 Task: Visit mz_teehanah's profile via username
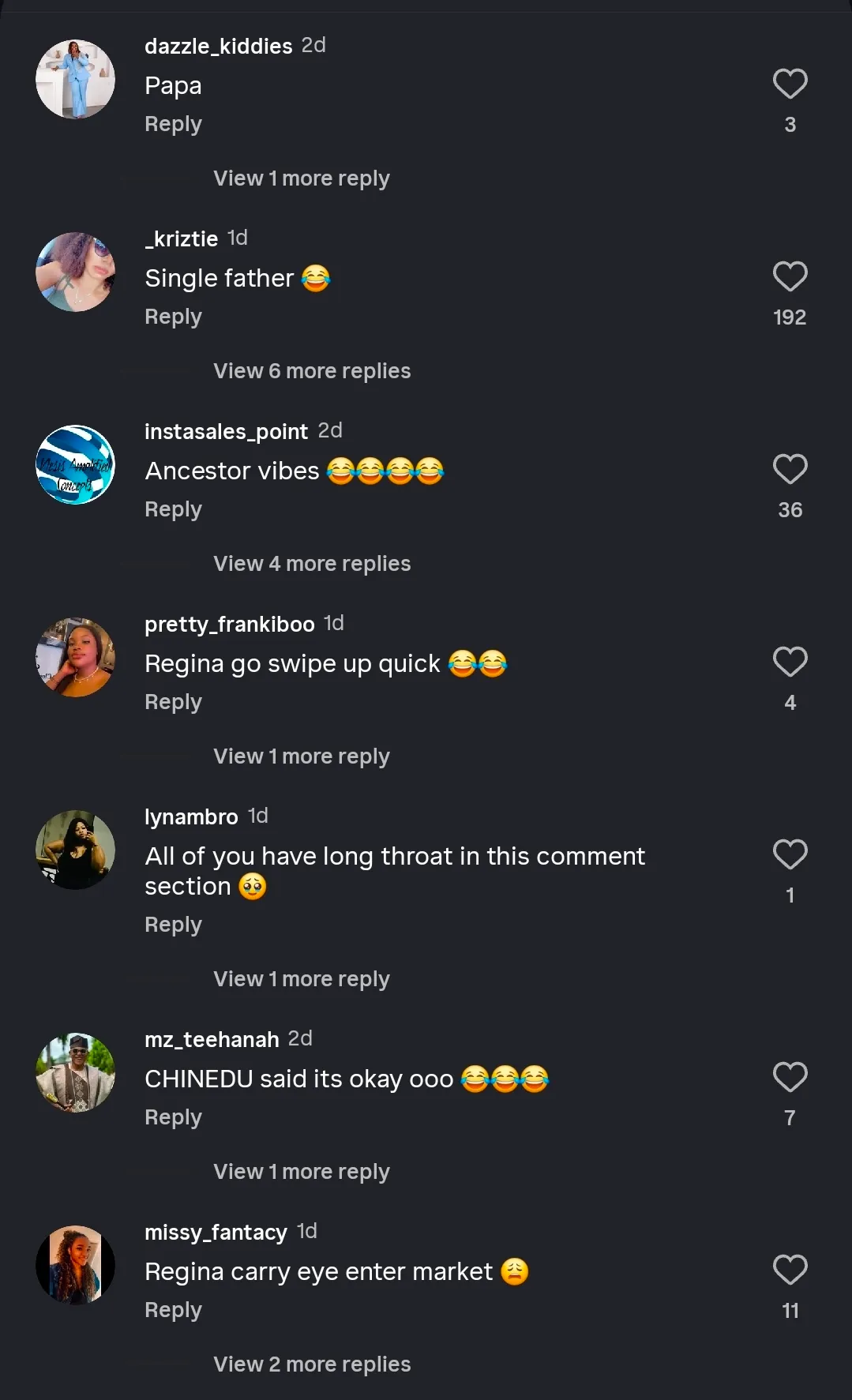[x=212, y=1039]
